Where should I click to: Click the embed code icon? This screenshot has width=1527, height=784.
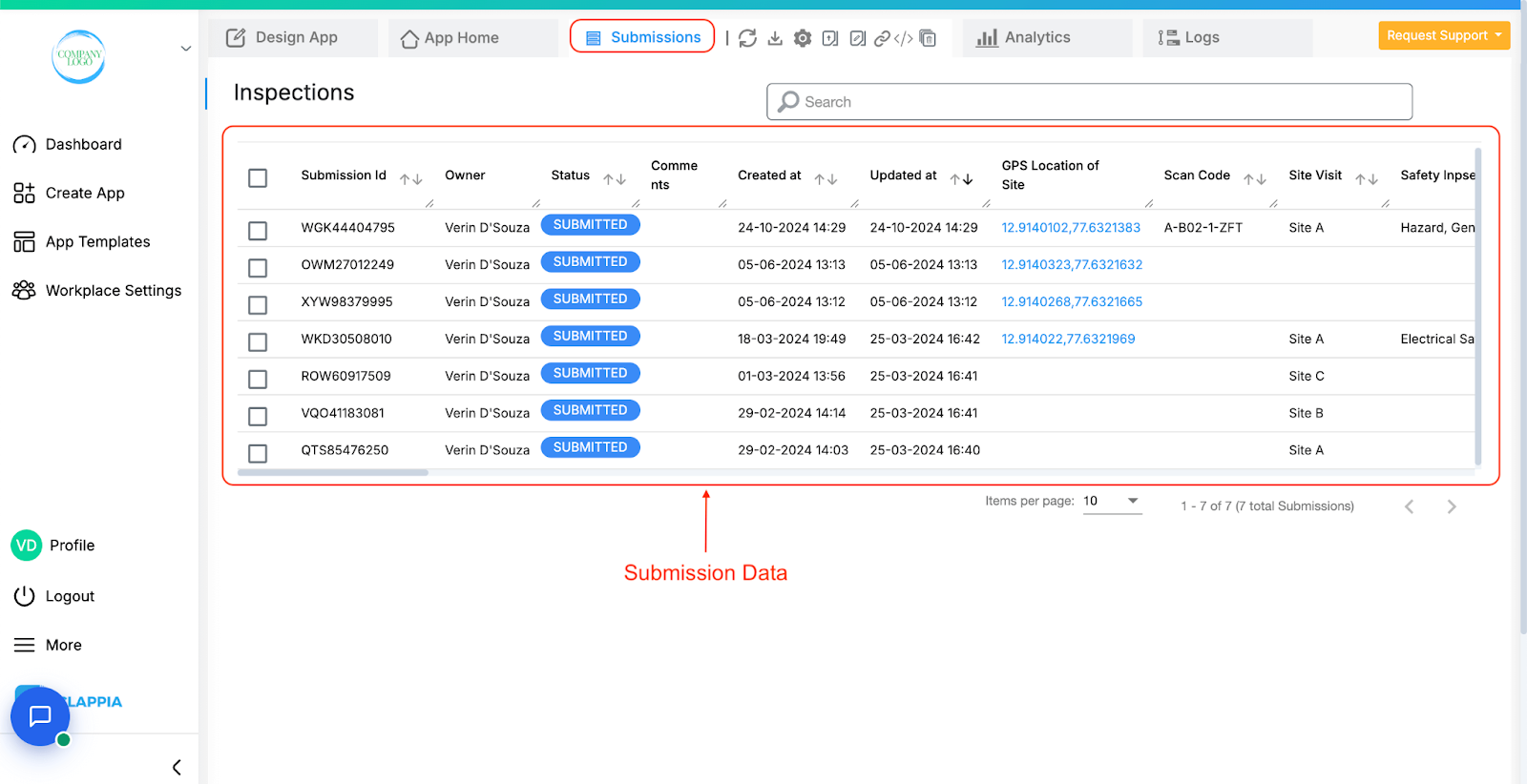click(903, 38)
